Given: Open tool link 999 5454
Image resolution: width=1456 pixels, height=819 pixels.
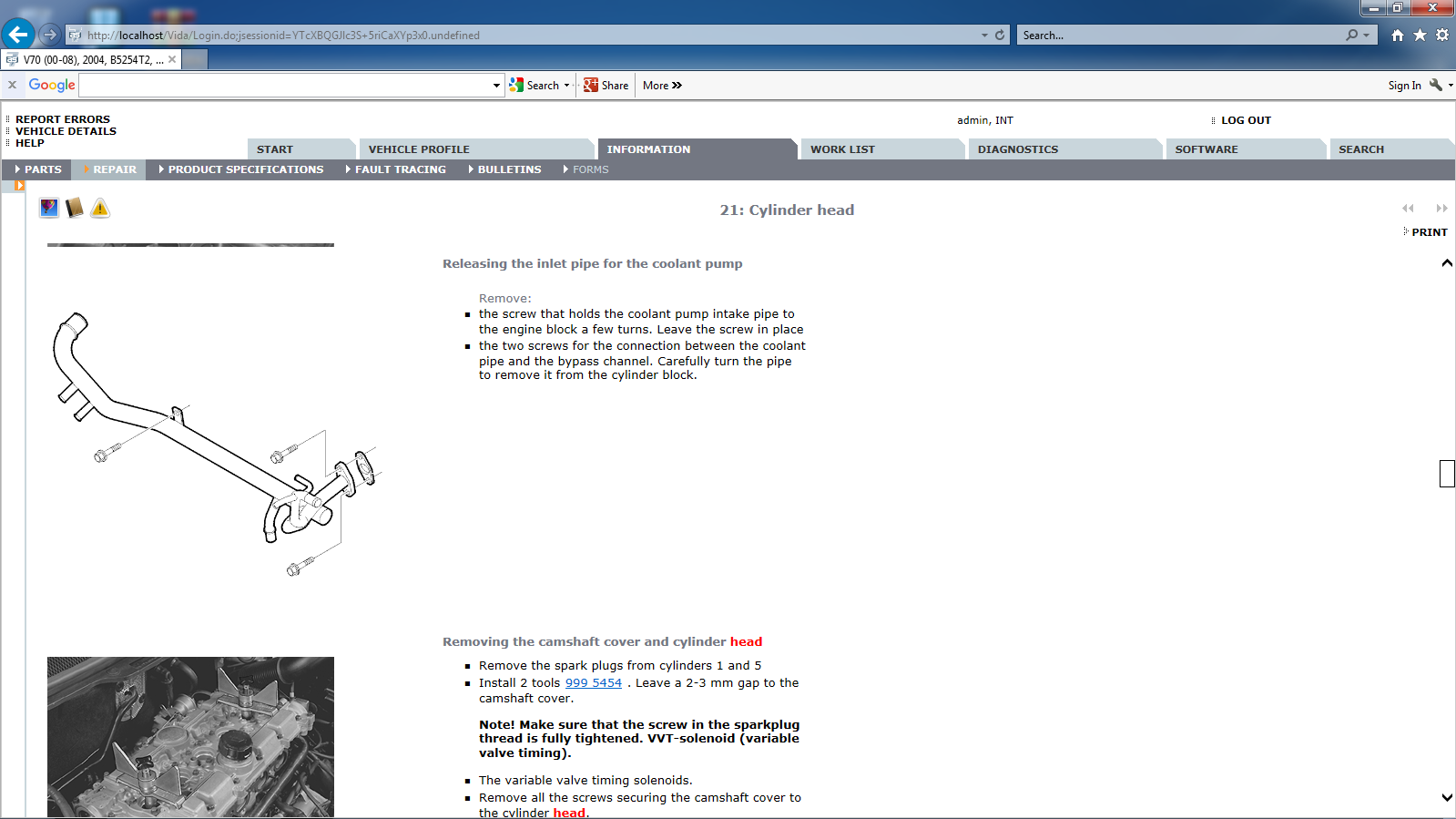Looking at the screenshot, I should tap(593, 682).
